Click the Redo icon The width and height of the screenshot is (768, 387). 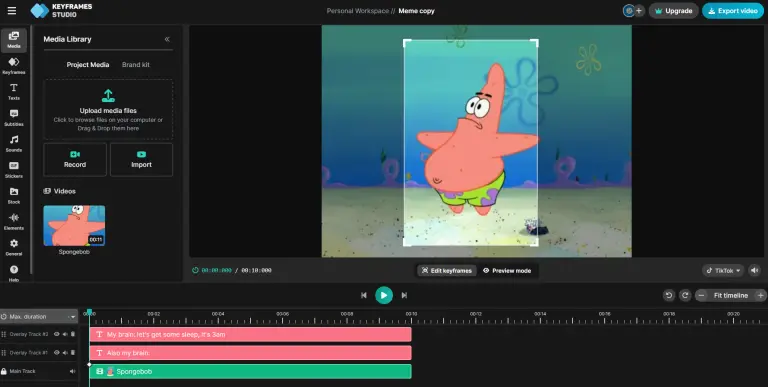pos(685,295)
